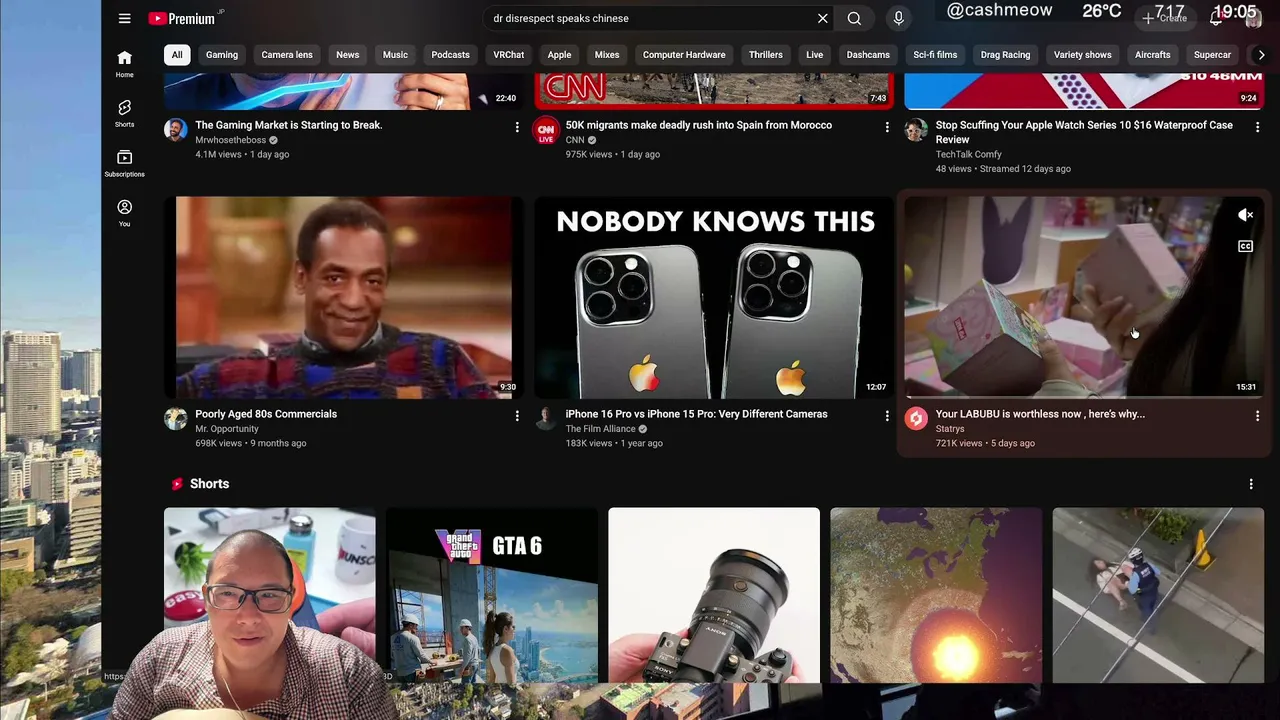Open options for the LABUBU video
Screen dimensions: 1280x720
[x=1257, y=416]
